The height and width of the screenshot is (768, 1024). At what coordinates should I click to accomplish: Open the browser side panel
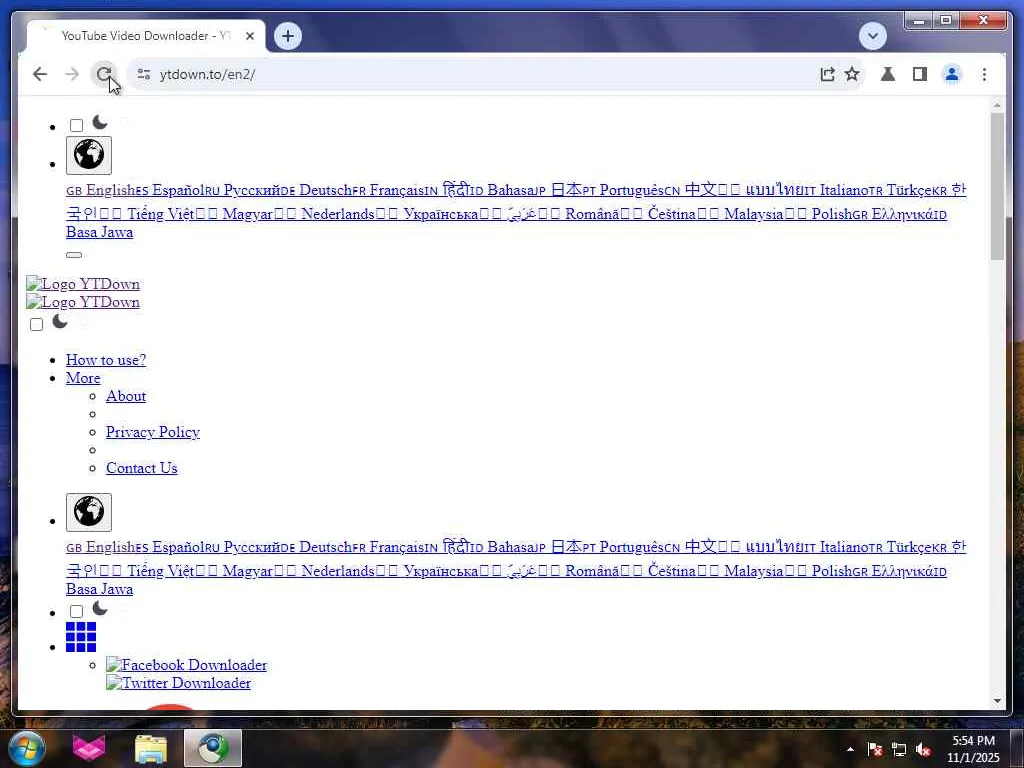(920, 74)
